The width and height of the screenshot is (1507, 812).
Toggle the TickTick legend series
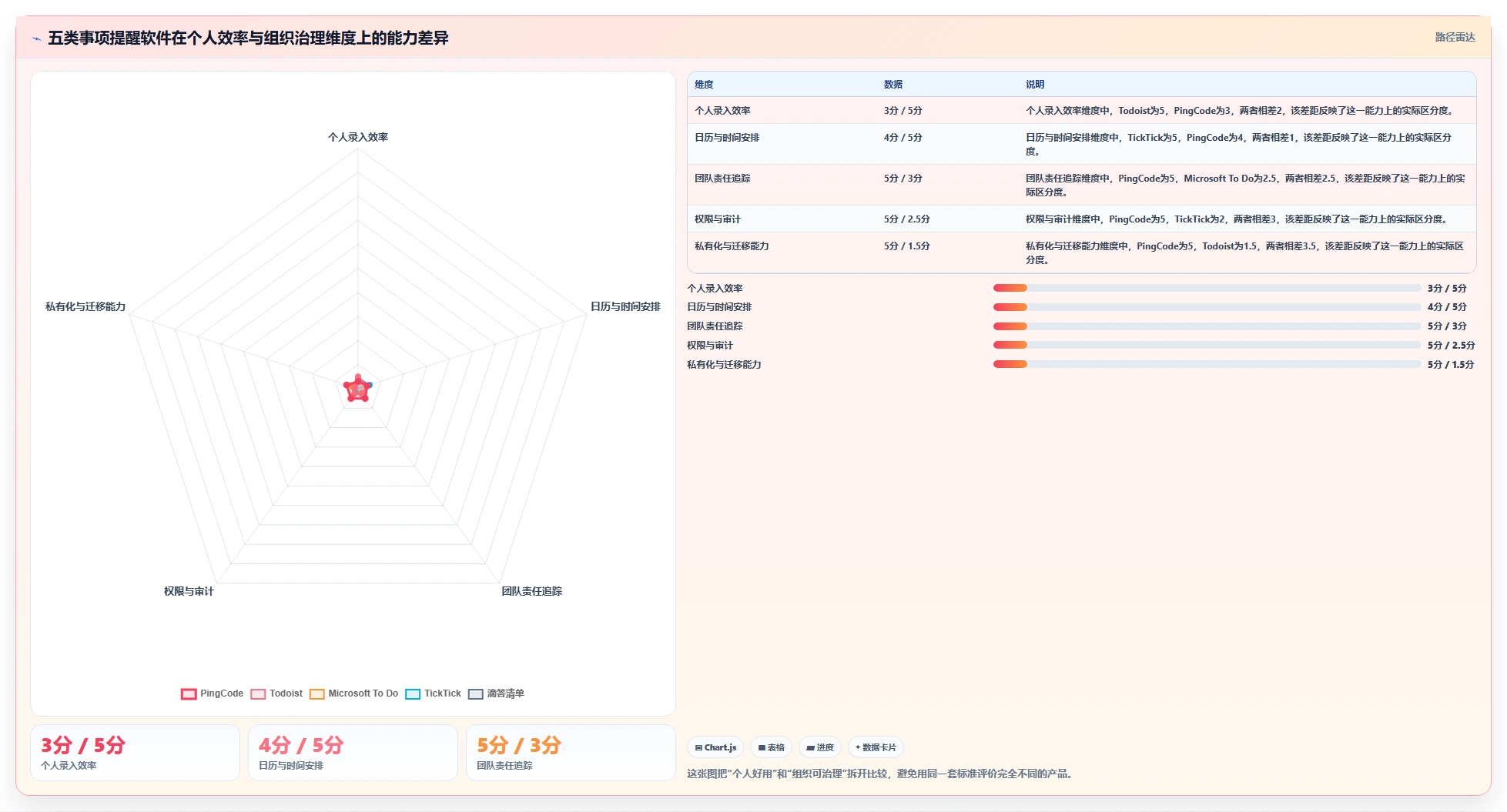click(x=433, y=693)
